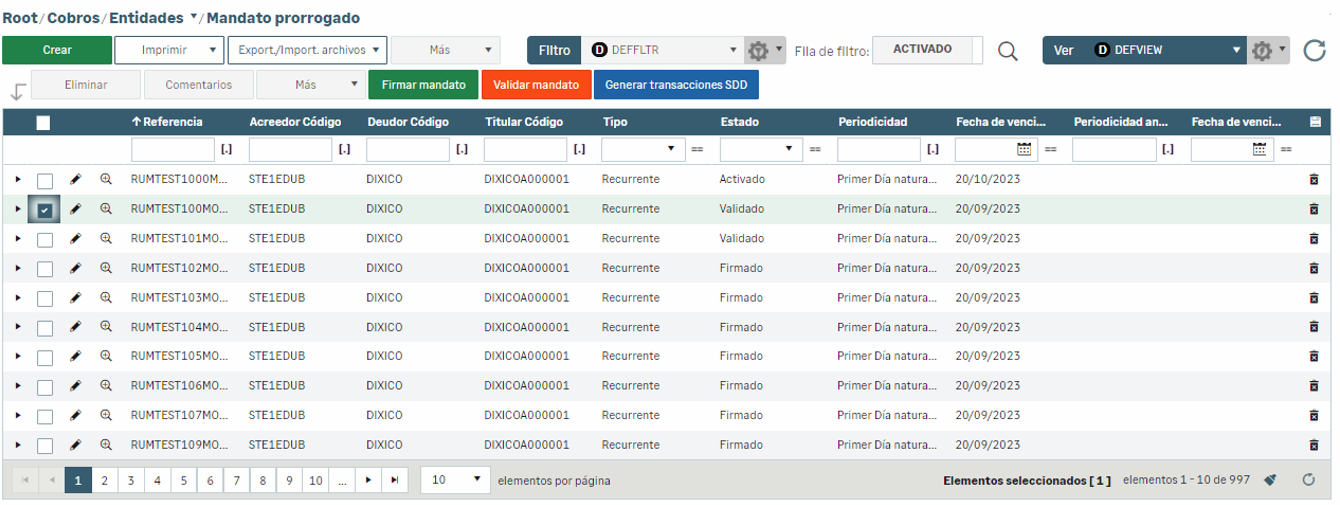This screenshot has width=1340, height=505.
Task: Open the filter settings gear icon
Action: click(x=759, y=50)
